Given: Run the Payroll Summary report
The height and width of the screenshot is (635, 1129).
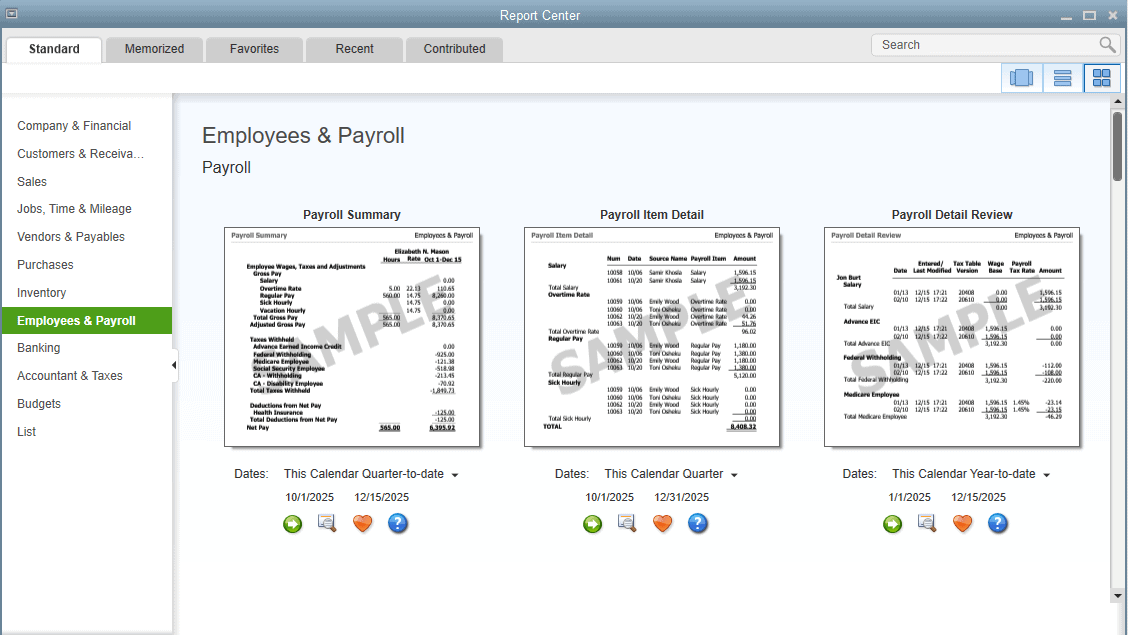Looking at the screenshot, I should (x=292, y=523).
